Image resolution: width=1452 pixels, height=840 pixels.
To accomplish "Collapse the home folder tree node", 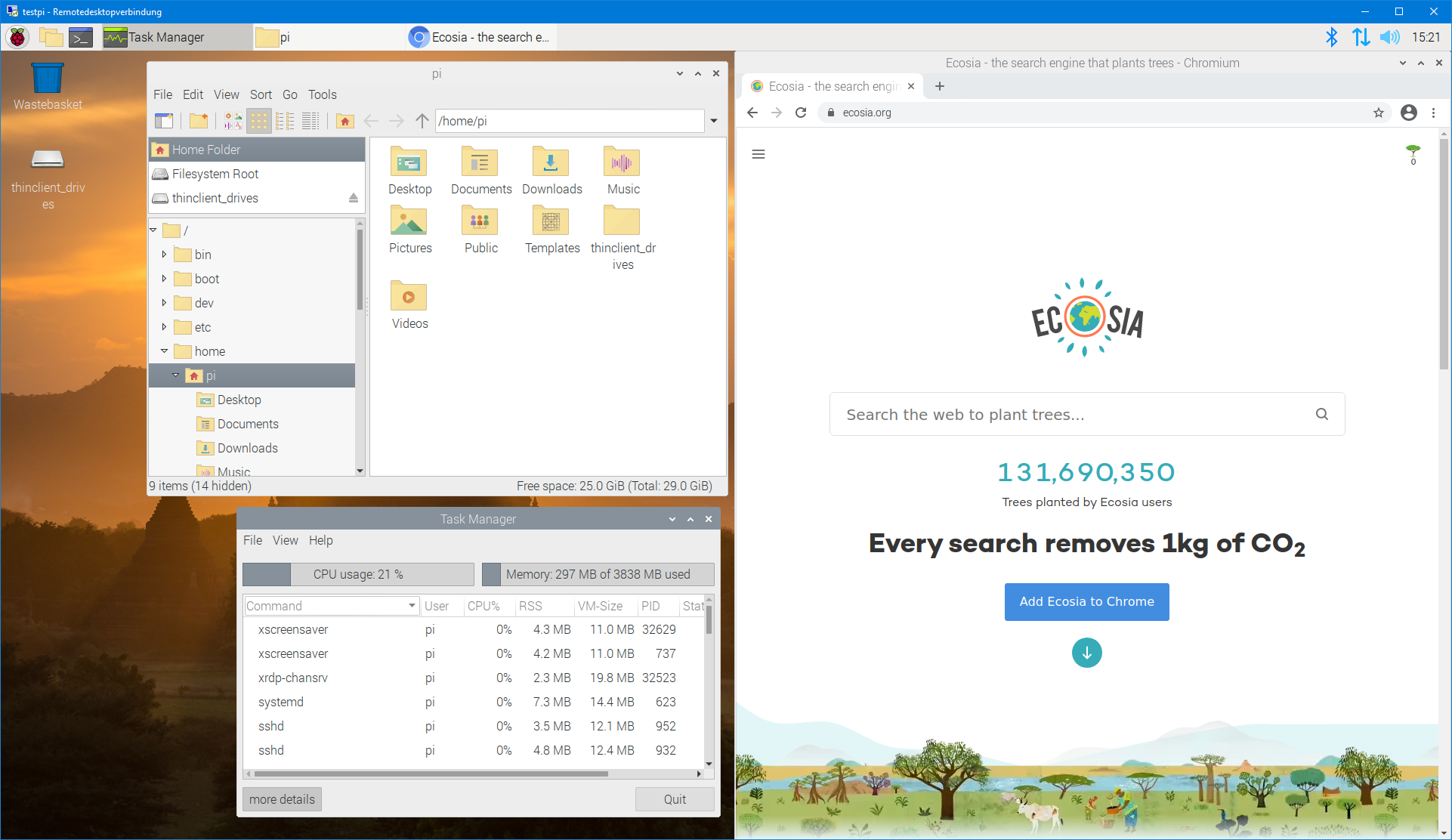I will 164,351.
